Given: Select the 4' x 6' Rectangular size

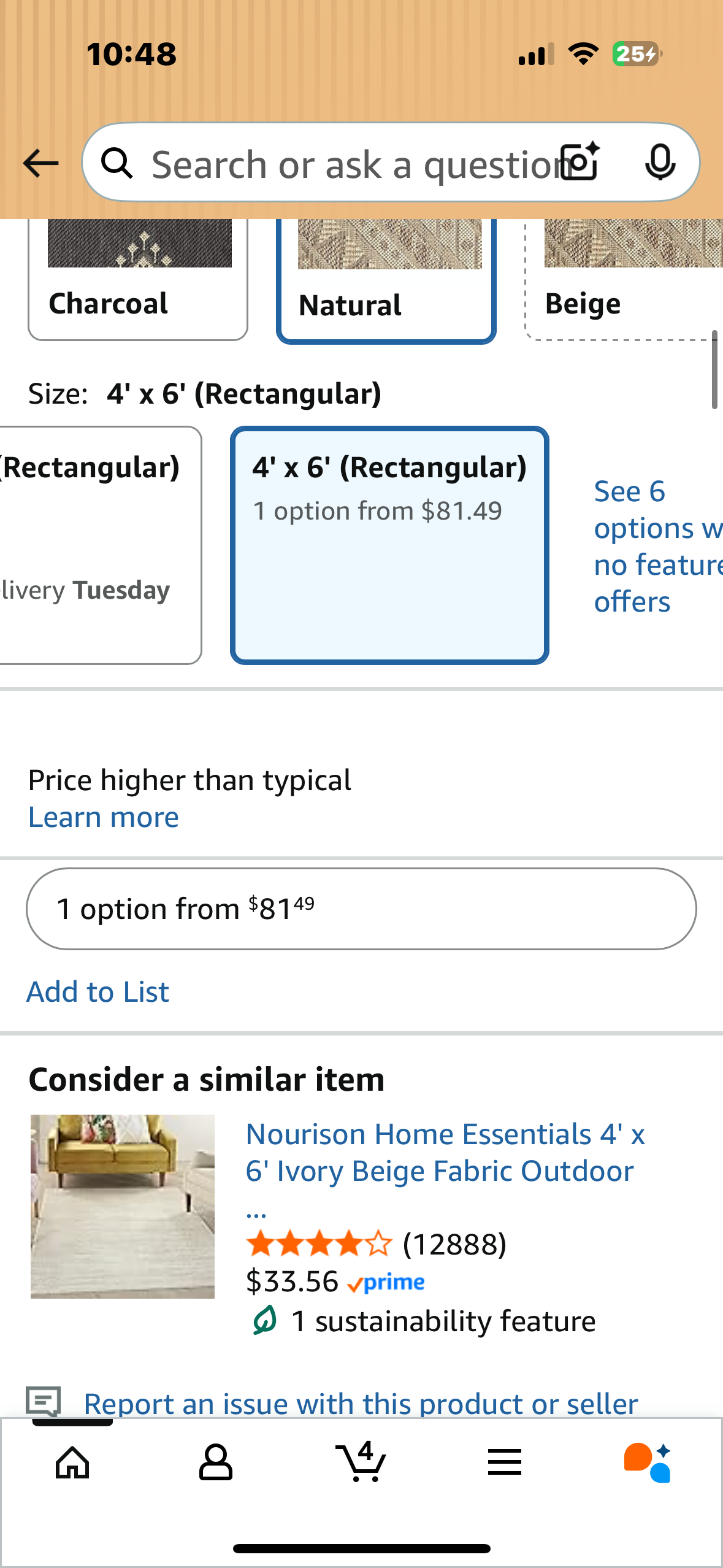Looking at the screenshot, I should (x=389, y=545).
